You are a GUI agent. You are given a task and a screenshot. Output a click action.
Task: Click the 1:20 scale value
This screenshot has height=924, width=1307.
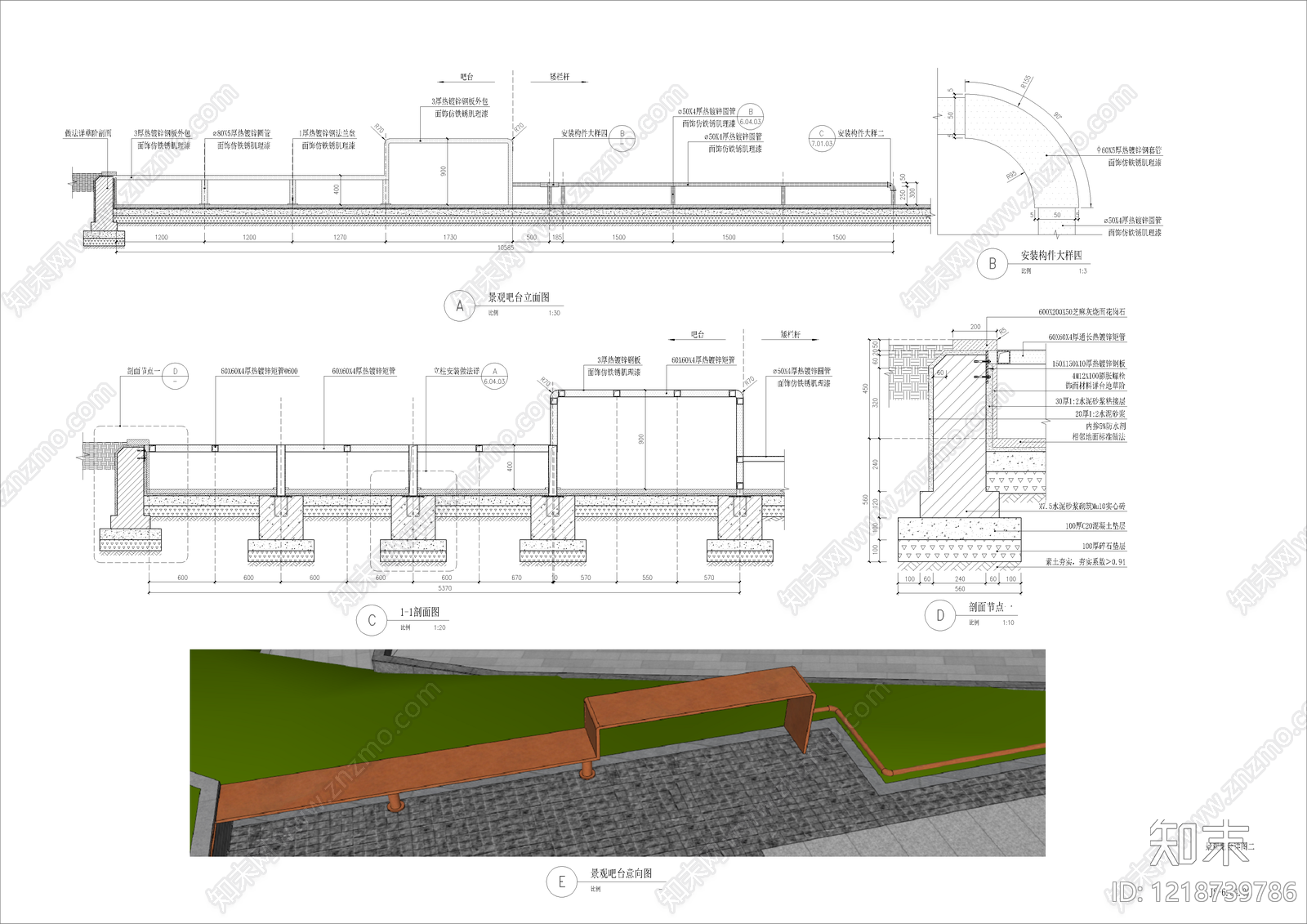(439, 627)
